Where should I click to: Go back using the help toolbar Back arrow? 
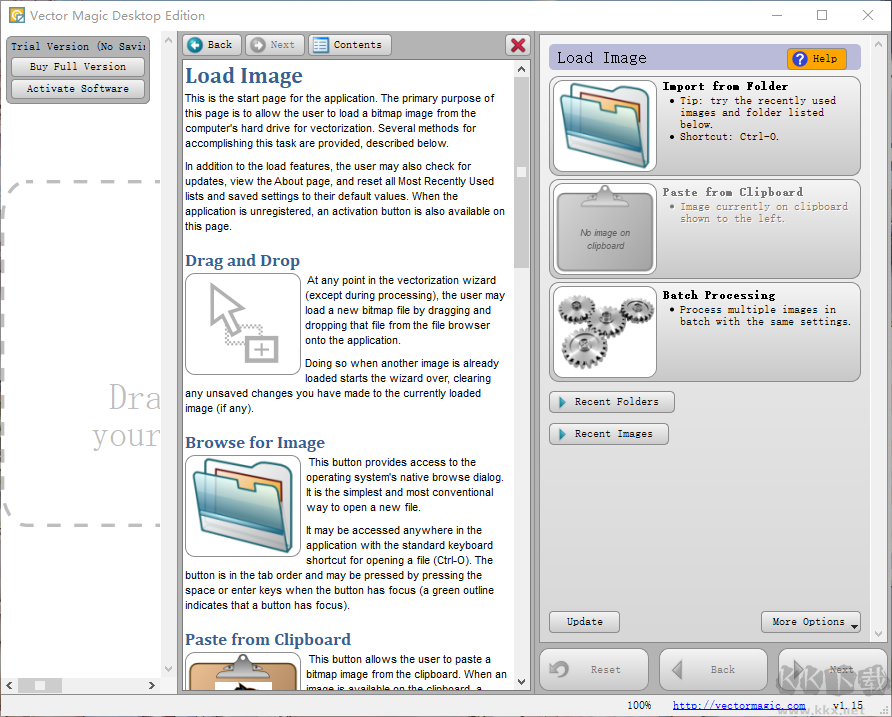[212, 45]
